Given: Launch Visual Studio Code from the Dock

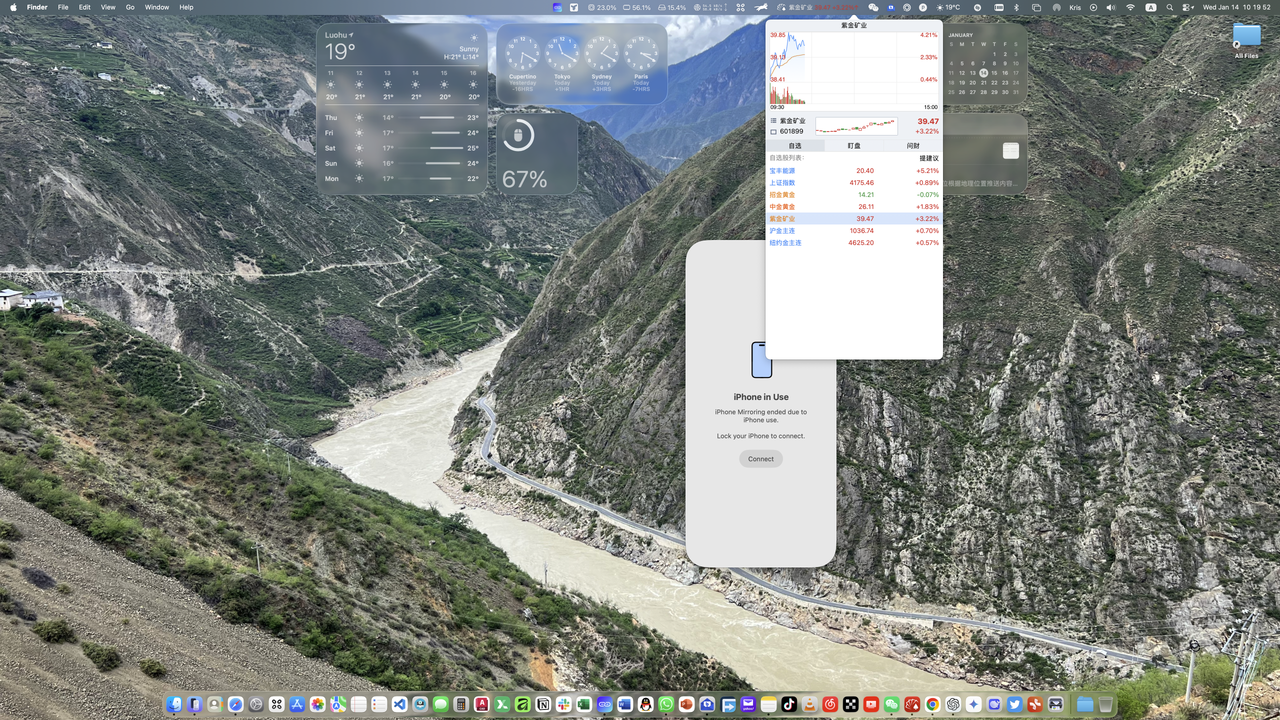Looking at the screenshot, I should 397,706.
